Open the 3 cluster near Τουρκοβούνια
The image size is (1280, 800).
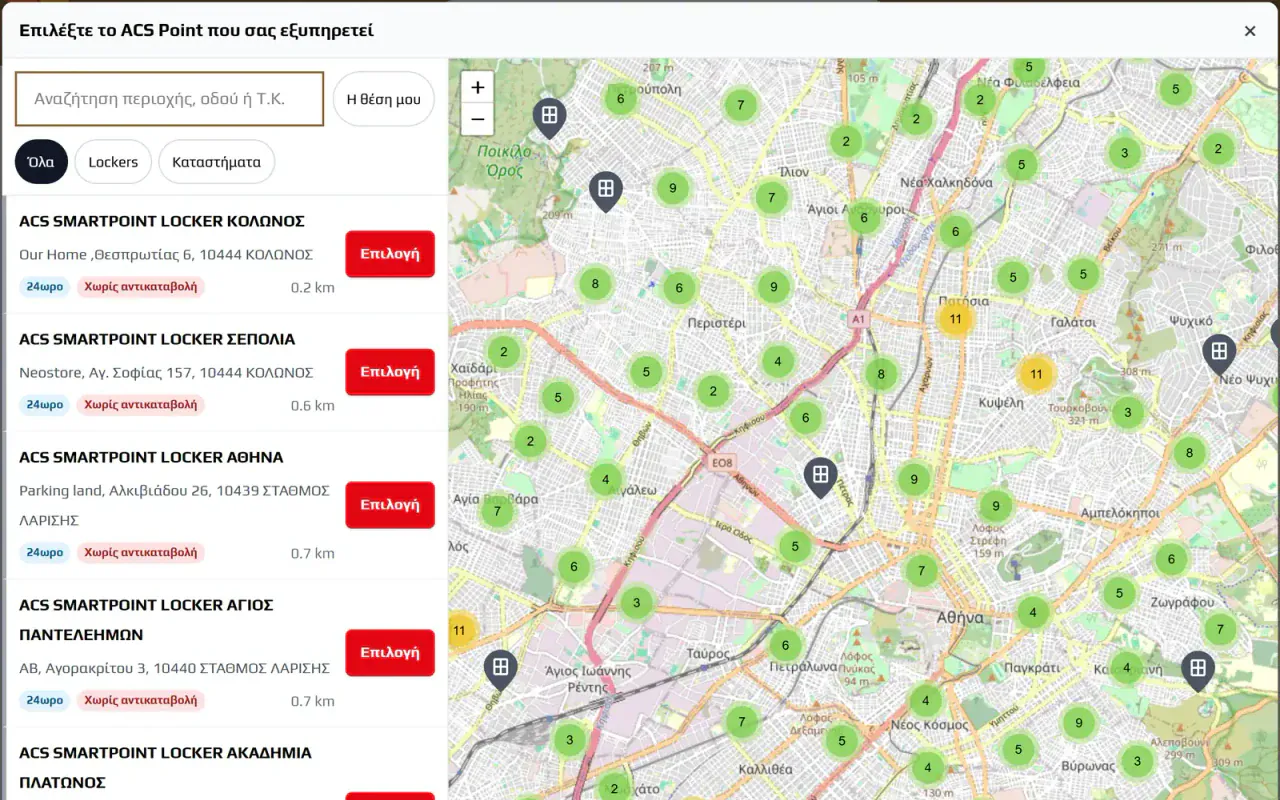coord(1128,412)
